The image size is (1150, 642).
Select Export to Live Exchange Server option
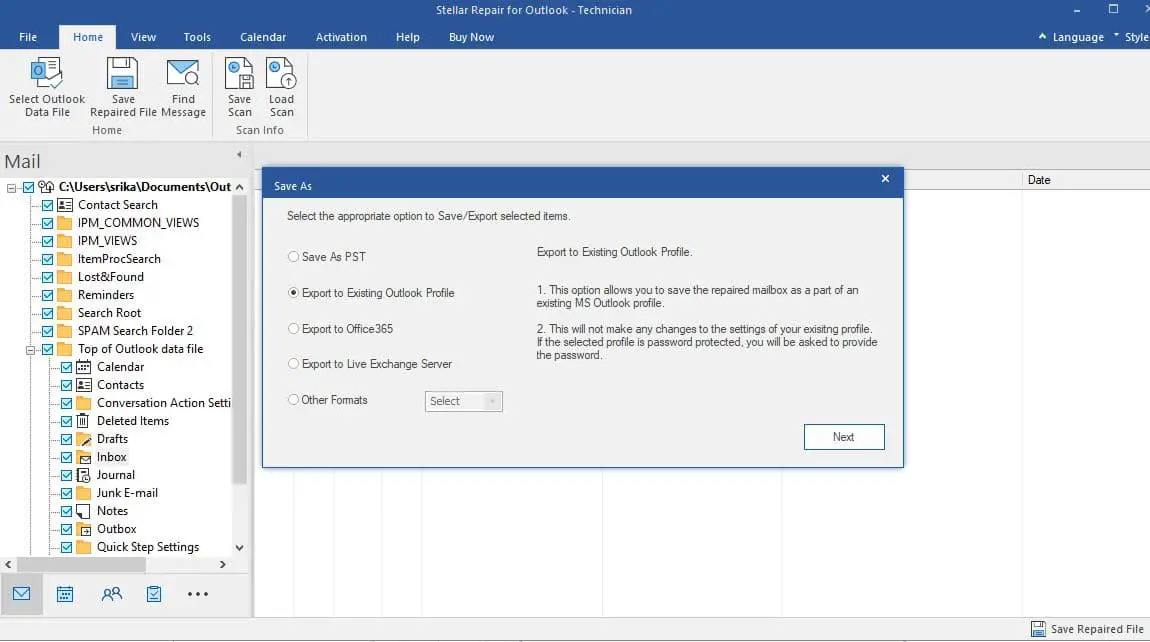(293, 364)
